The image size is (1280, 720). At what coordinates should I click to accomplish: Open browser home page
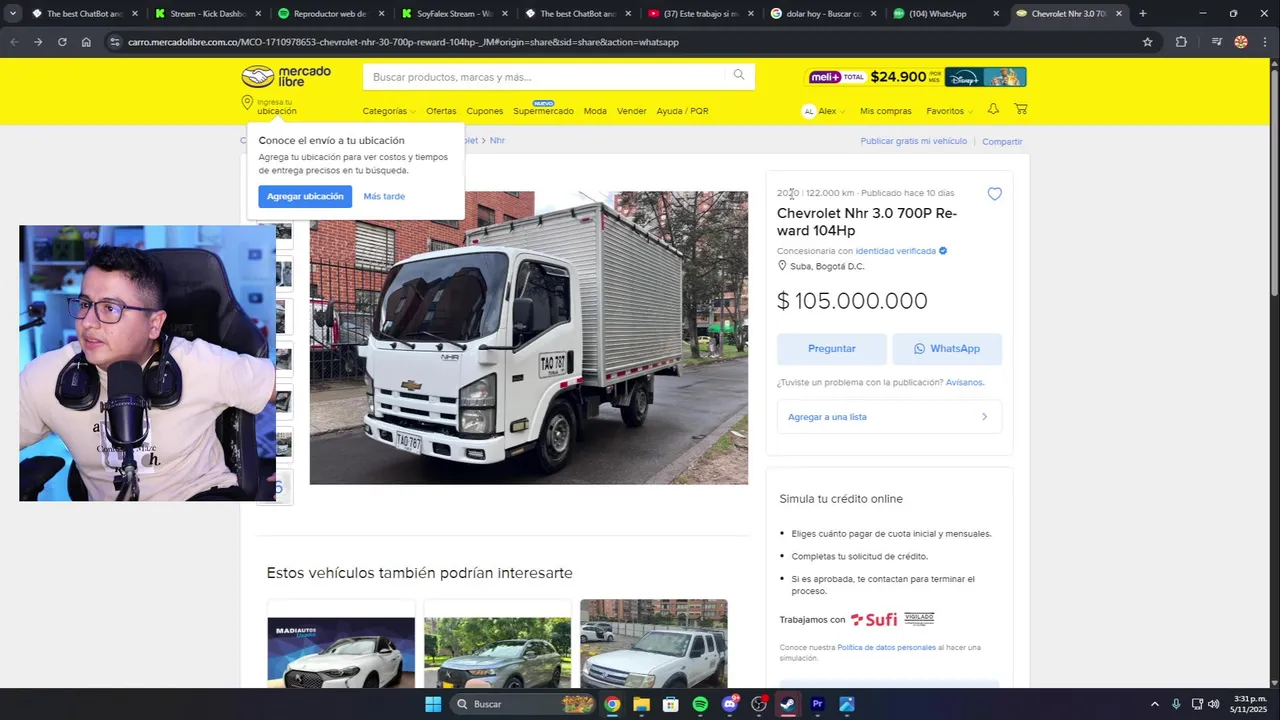86,42
